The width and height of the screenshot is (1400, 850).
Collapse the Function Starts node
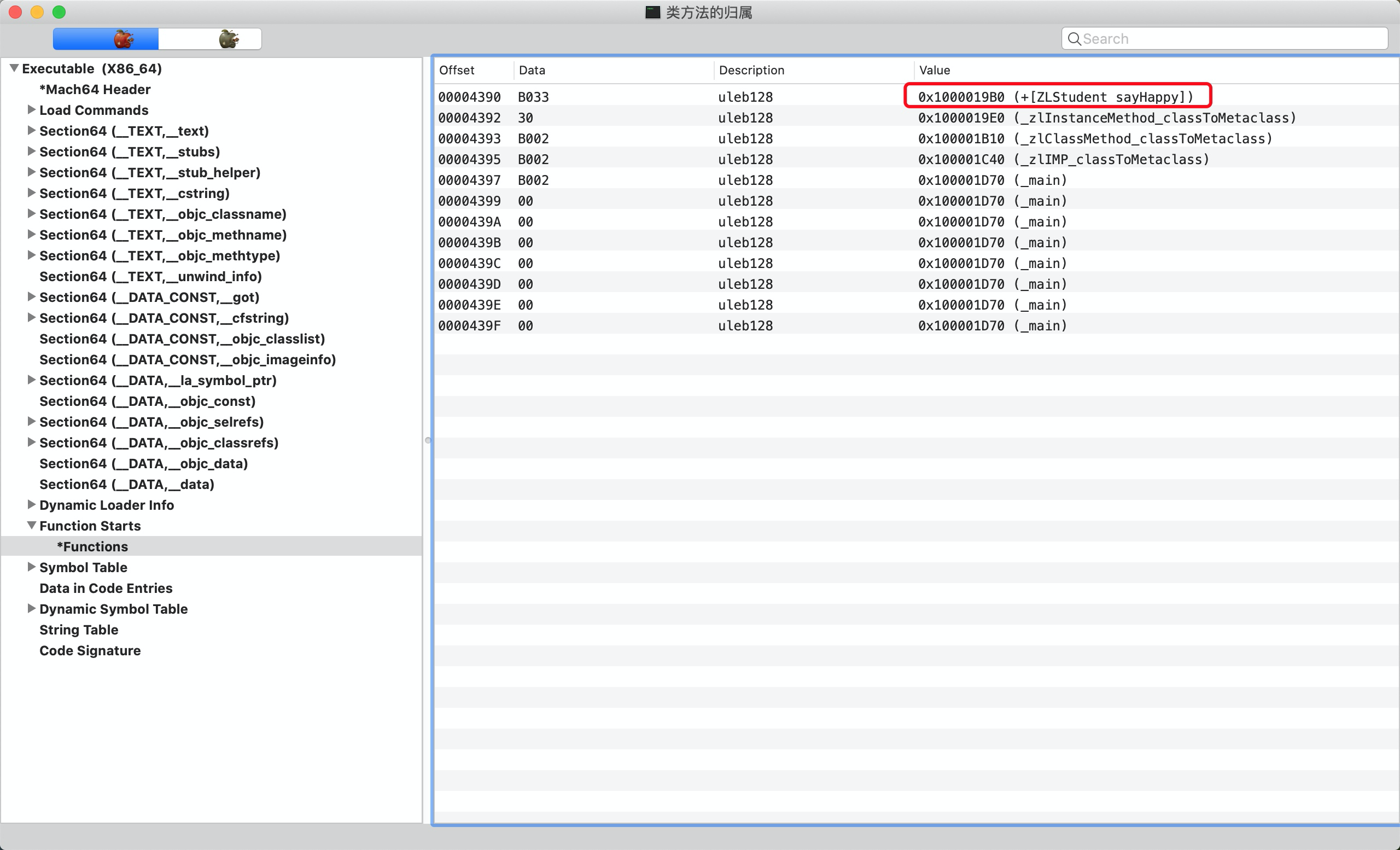click(31, 526)
